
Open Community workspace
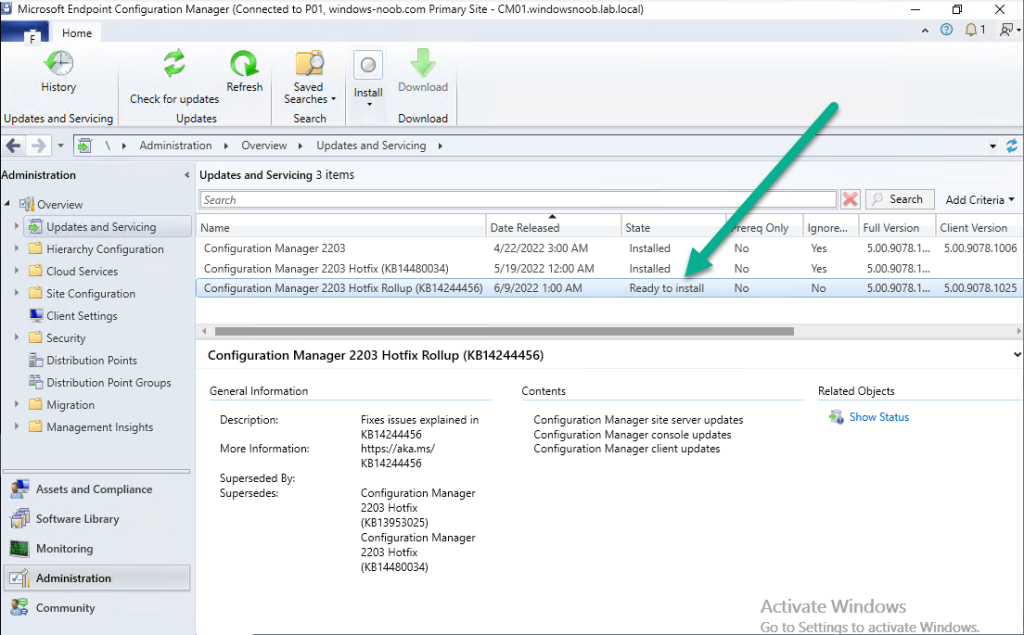tap(97, 608)
